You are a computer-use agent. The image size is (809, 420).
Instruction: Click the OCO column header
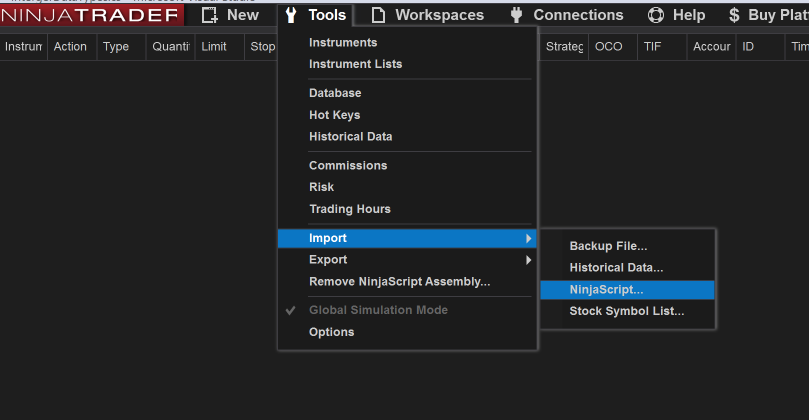tap(612, 46)
